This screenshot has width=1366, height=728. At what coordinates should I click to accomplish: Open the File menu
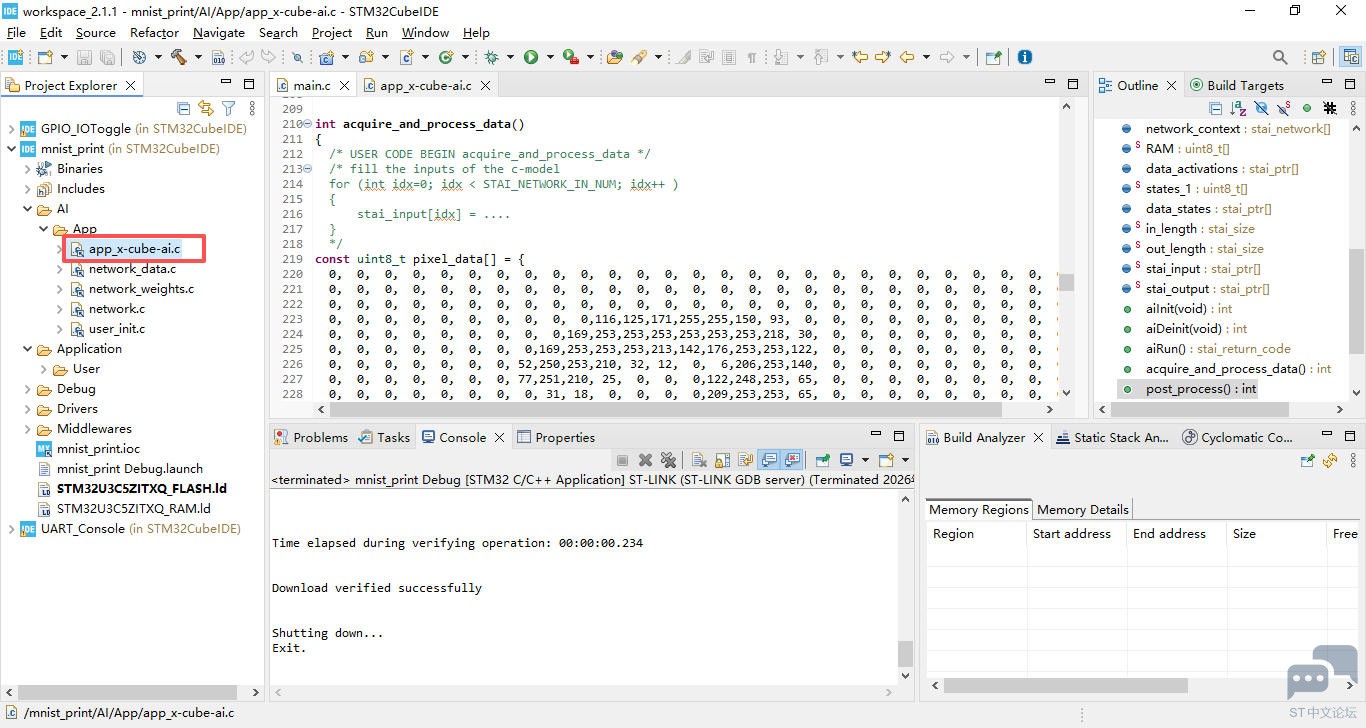[x=16, y=32]
